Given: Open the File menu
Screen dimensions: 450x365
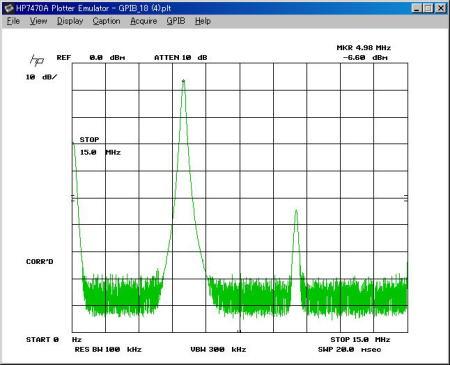Looking at the screenshot, I should coord(13,21).
